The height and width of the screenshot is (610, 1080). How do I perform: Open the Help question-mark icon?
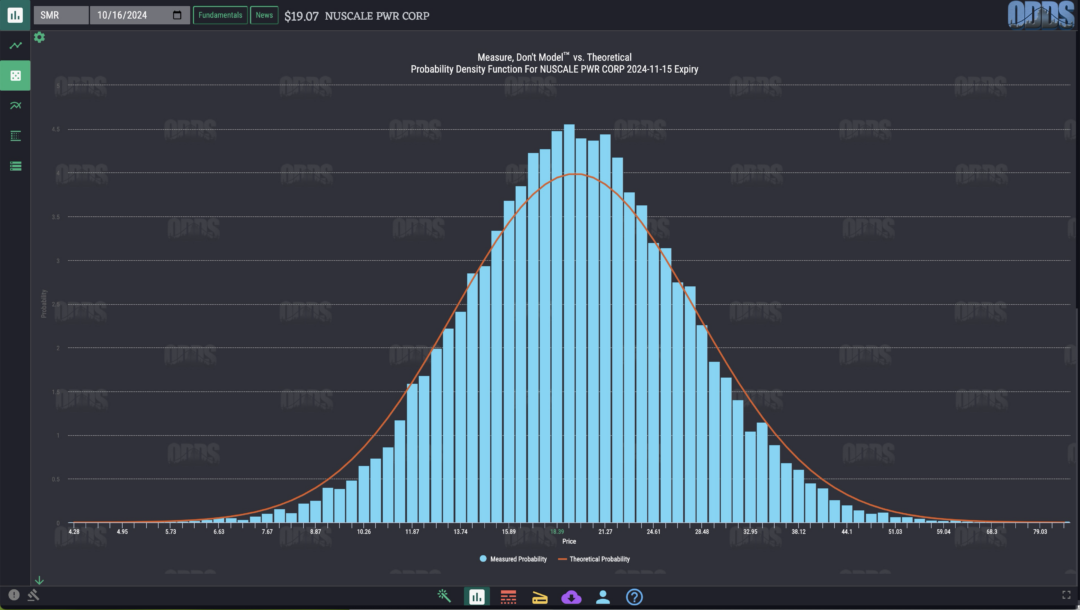click(x=633, y=595)
